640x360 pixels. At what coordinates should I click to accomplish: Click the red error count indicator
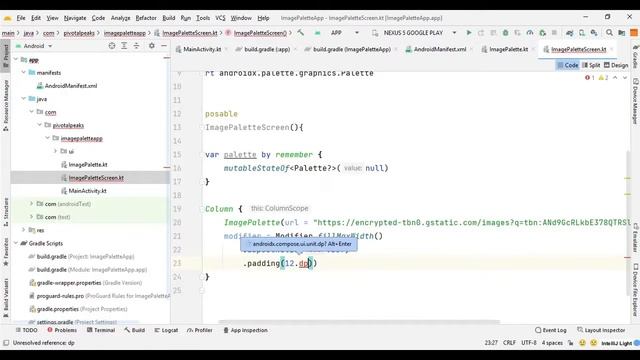pos(590,78)
